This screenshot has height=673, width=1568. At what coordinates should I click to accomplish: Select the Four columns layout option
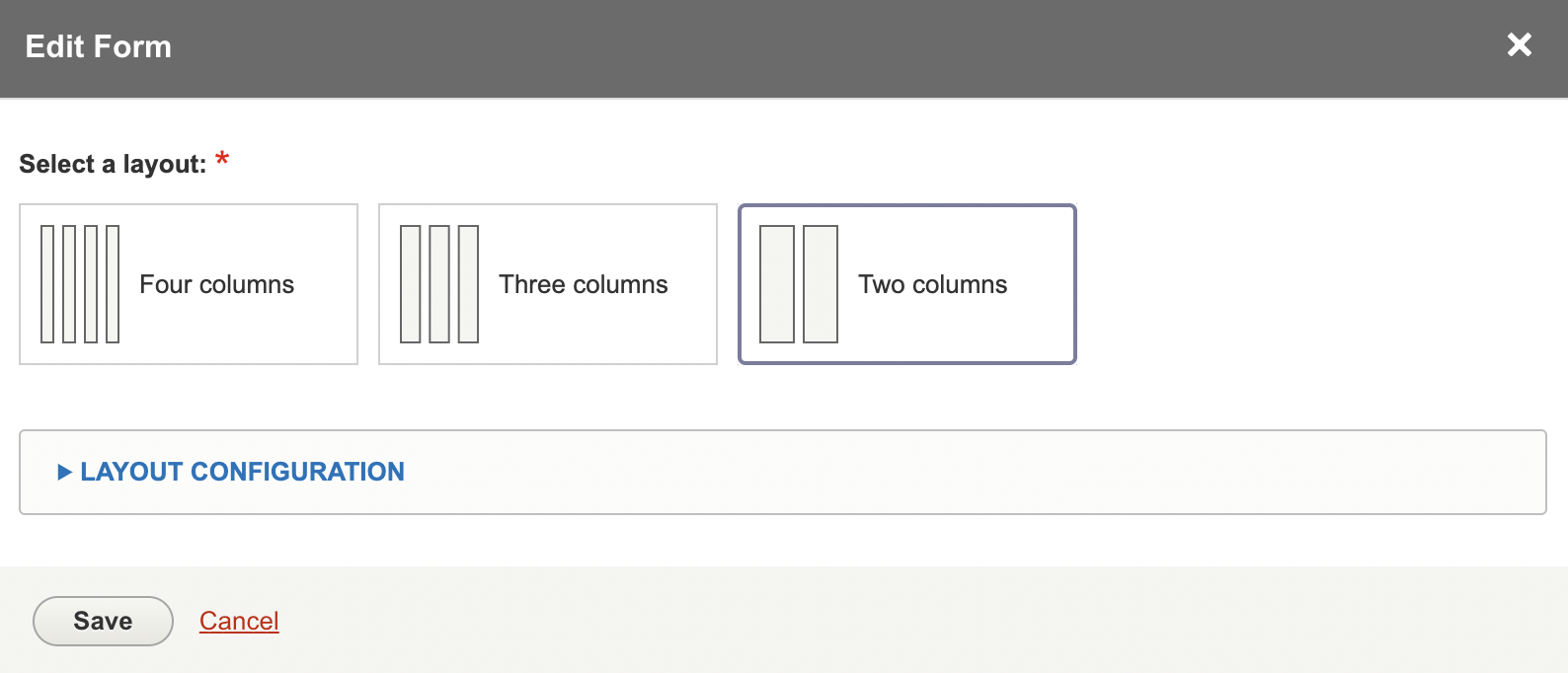189,284
